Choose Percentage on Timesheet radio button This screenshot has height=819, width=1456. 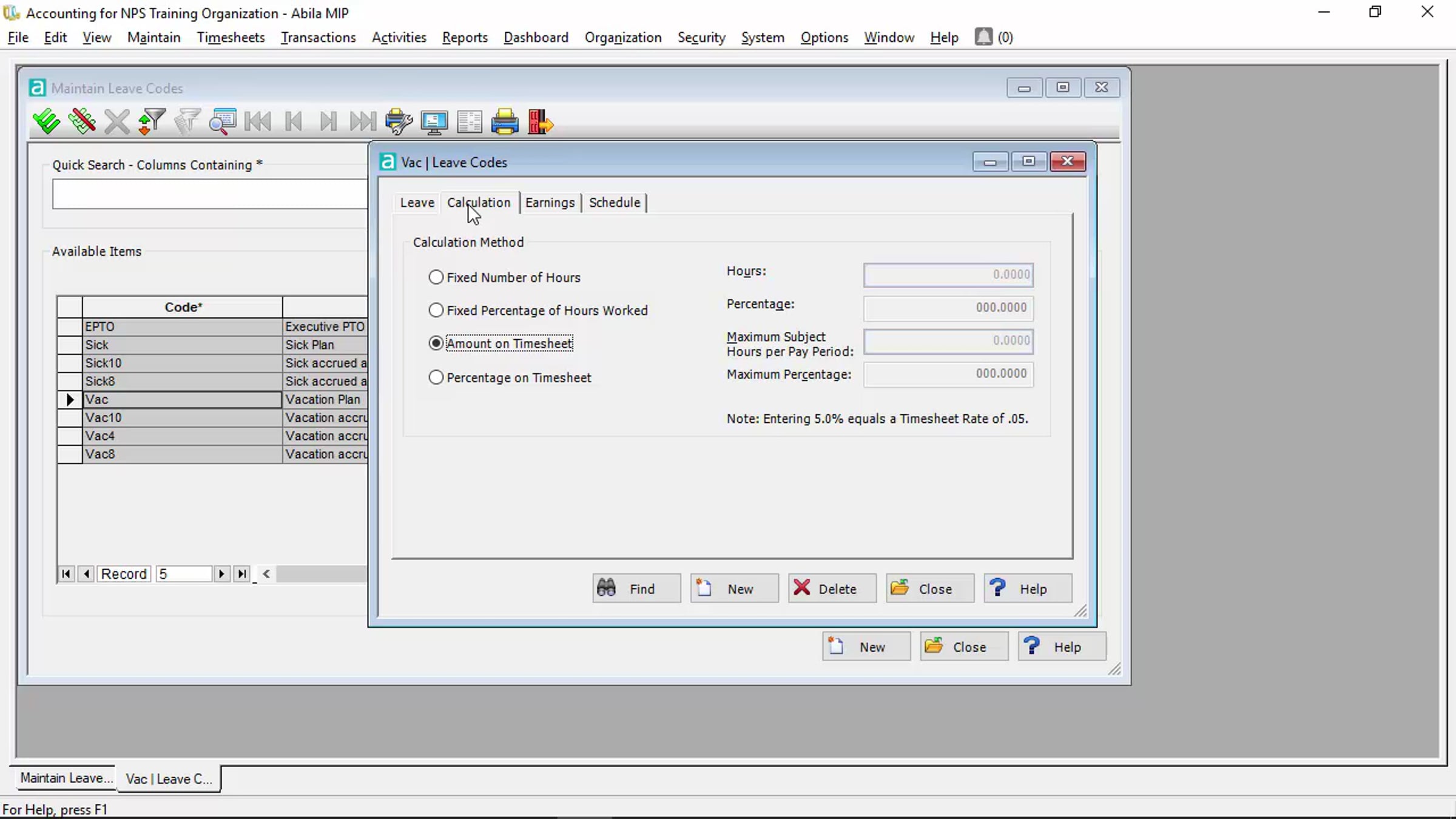[x=436, y=377]
